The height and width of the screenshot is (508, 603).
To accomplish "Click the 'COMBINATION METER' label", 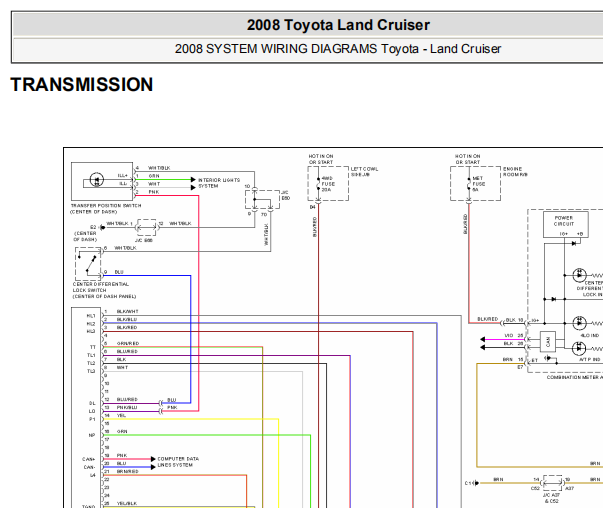I will pos(575,377).
